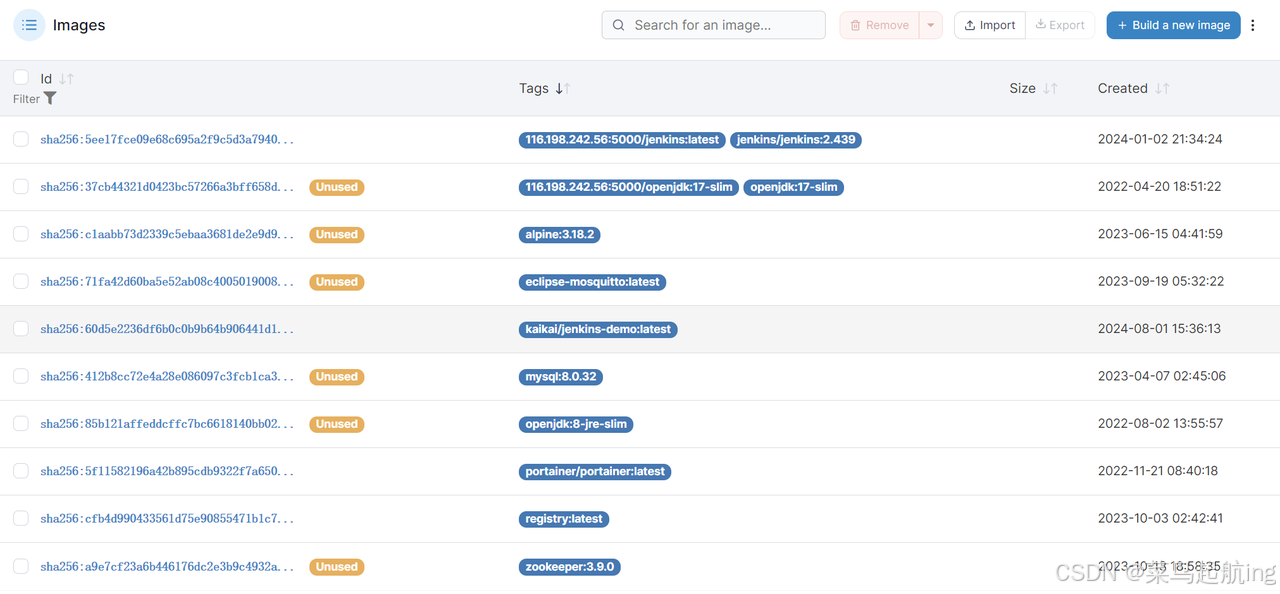Click the mysql:8.0.32 tag badge
1280x594 pixels.
561,377
